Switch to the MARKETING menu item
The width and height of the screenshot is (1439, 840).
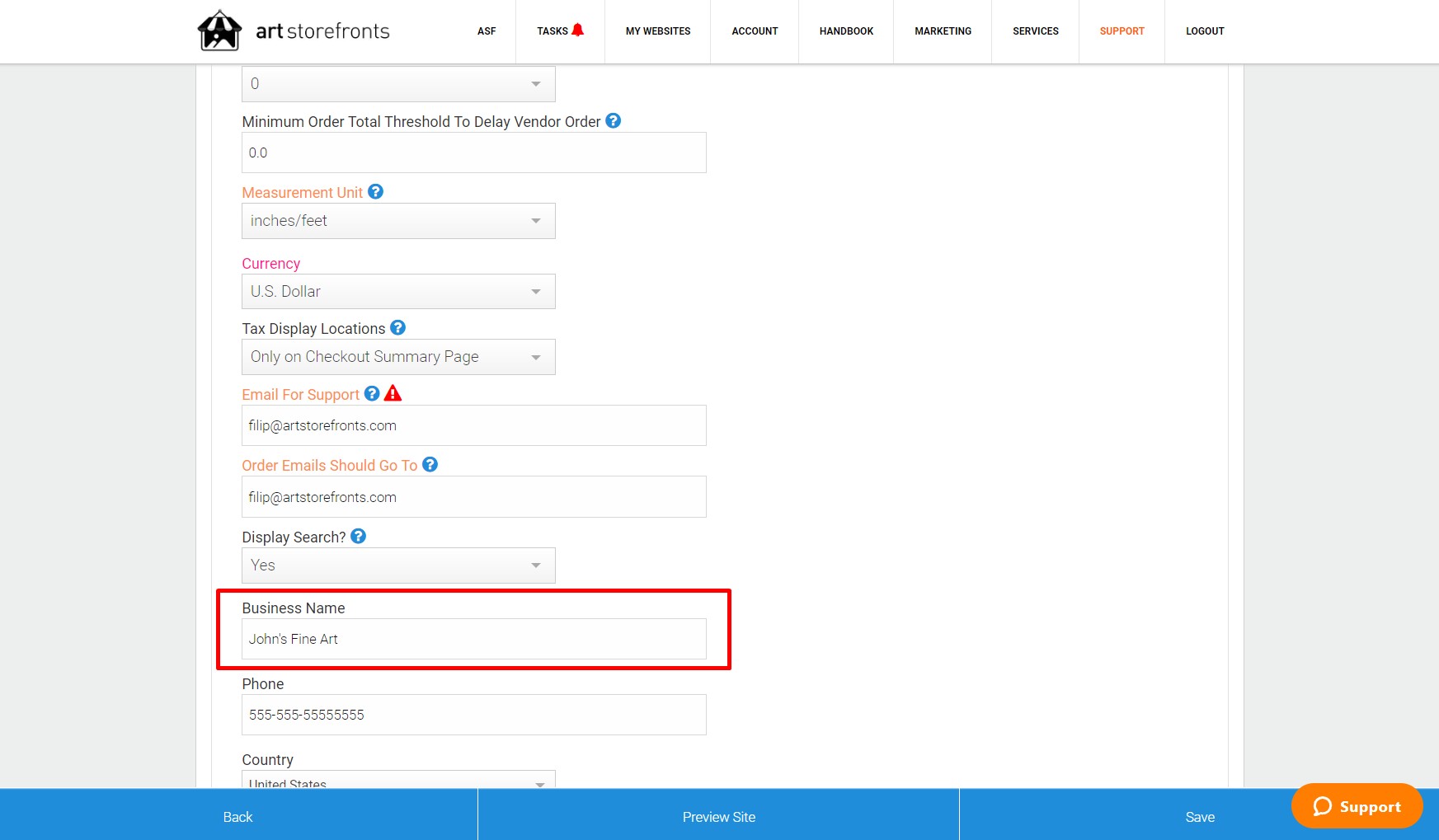[942, 31]
